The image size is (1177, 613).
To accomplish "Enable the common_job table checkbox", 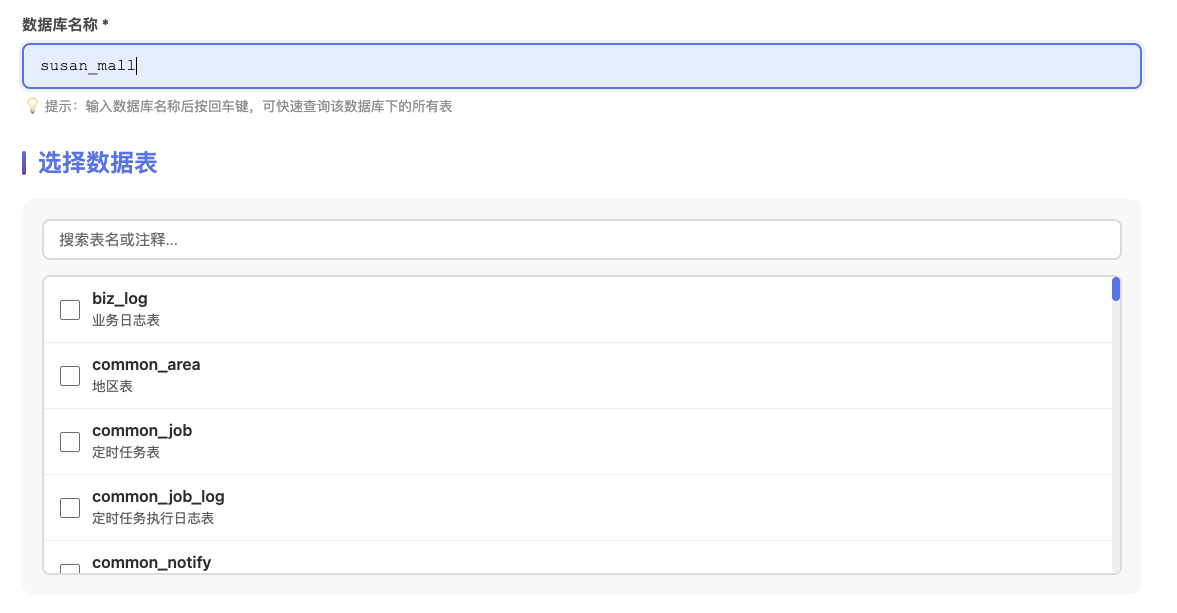I will pos(70,442).
